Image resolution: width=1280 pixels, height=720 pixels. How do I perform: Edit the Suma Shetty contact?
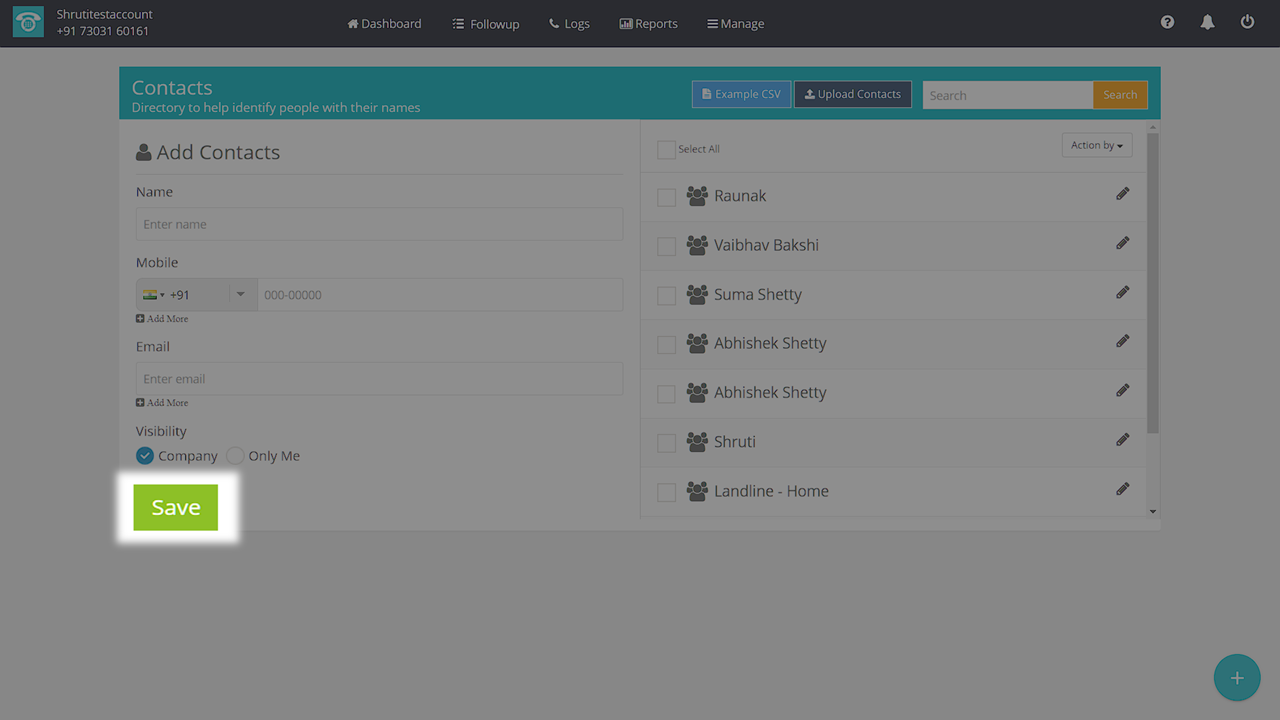[1122, 293]
